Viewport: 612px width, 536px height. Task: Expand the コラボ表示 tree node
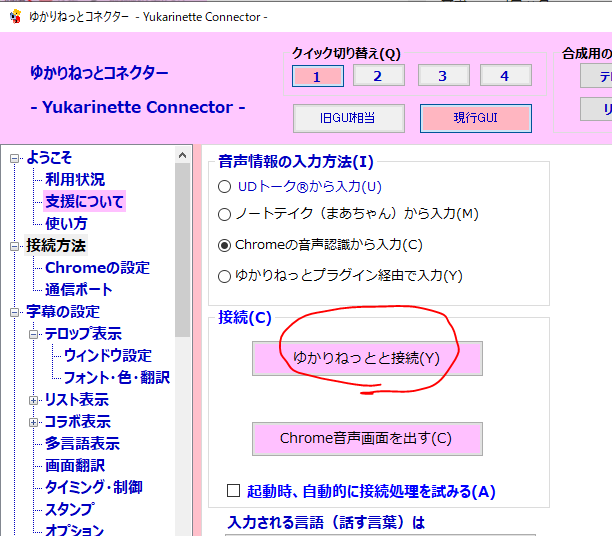click(x=34, y=422)
